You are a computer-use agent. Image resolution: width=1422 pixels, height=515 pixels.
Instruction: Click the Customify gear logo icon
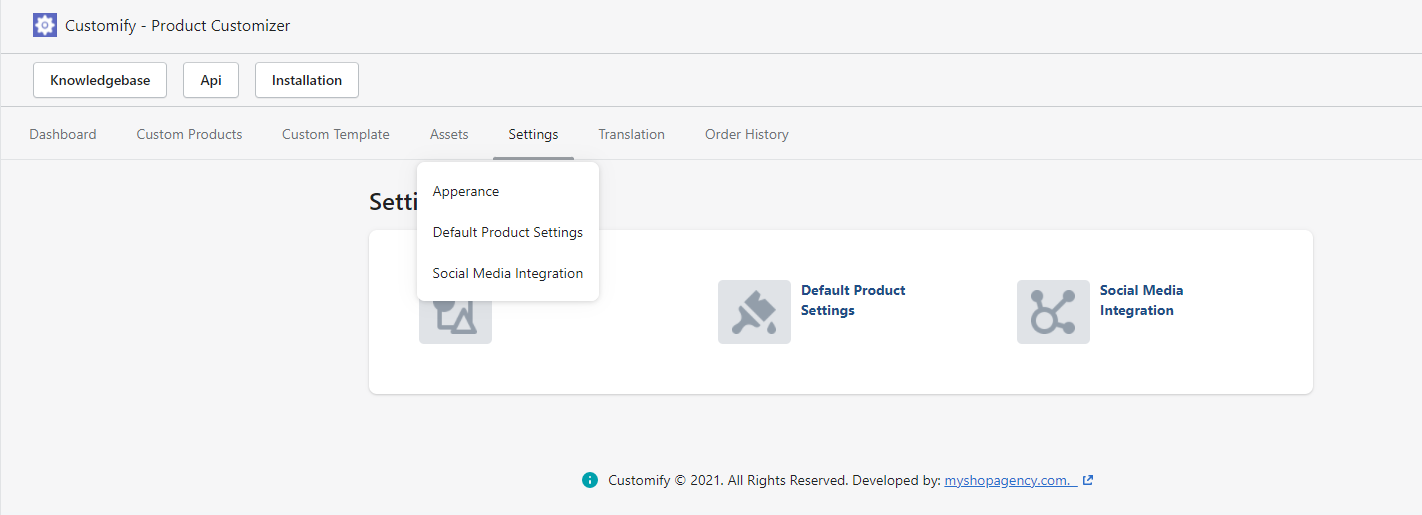[45, 25]
